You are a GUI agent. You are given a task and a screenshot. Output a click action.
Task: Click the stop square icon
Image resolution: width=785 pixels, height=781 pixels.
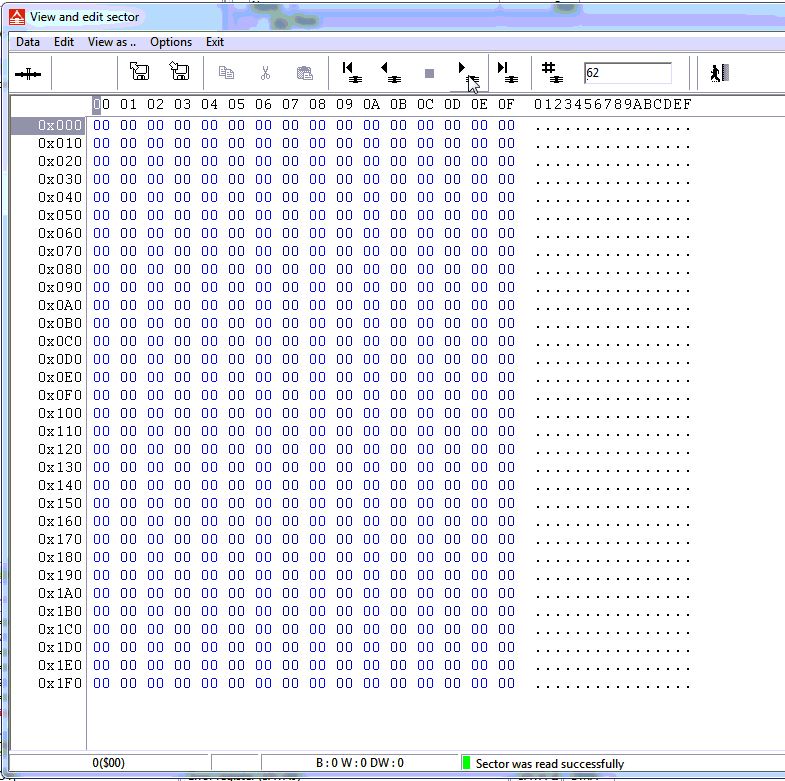coord(429,74)
